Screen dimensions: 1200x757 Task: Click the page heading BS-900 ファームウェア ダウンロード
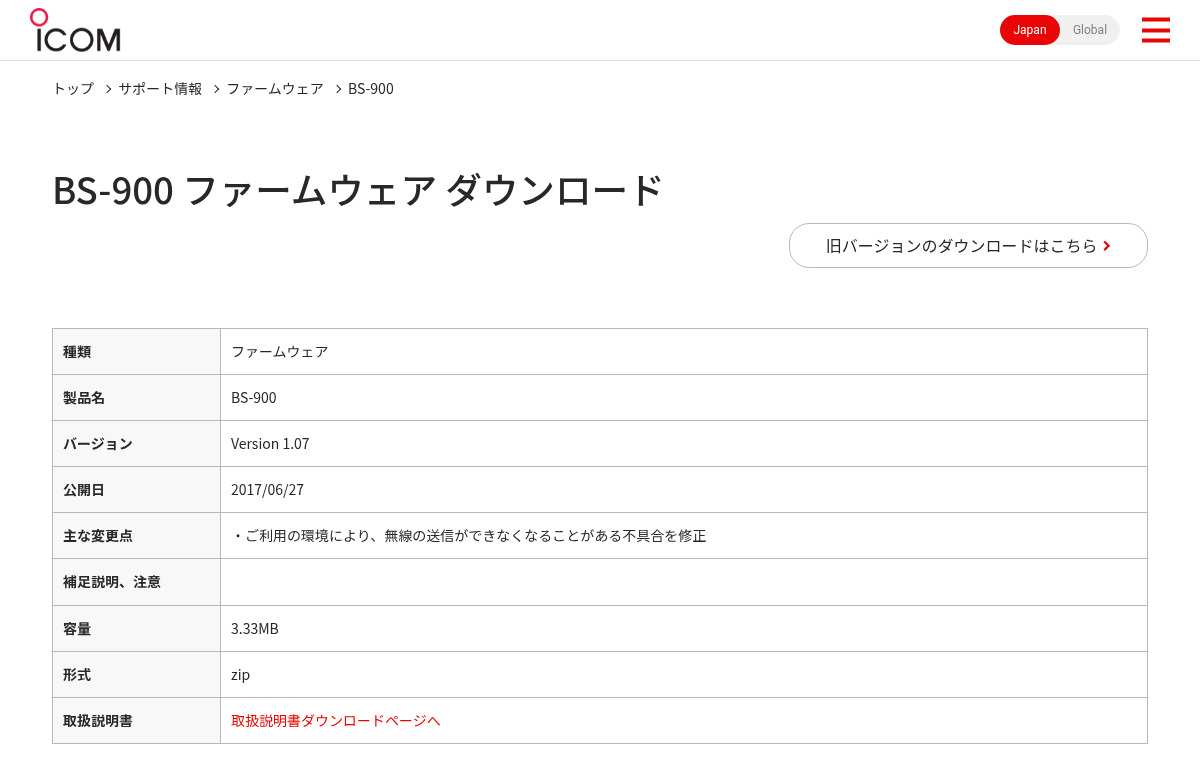(x=358, y=190)
